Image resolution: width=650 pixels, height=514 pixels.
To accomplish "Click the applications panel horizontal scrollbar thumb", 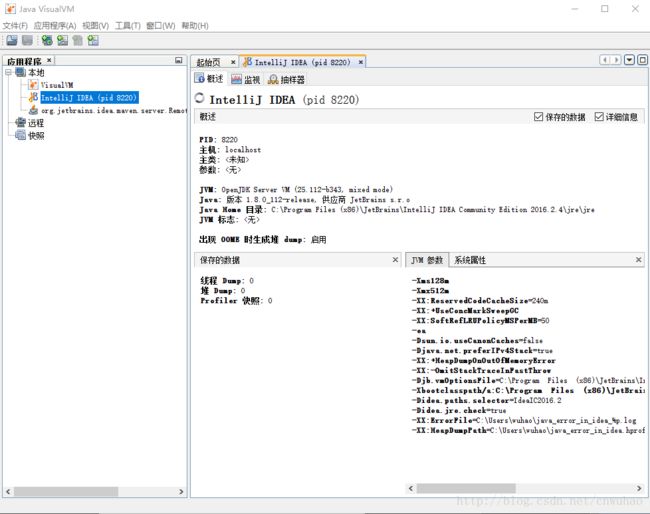I will pyautogui.click(x=66, y=492).
